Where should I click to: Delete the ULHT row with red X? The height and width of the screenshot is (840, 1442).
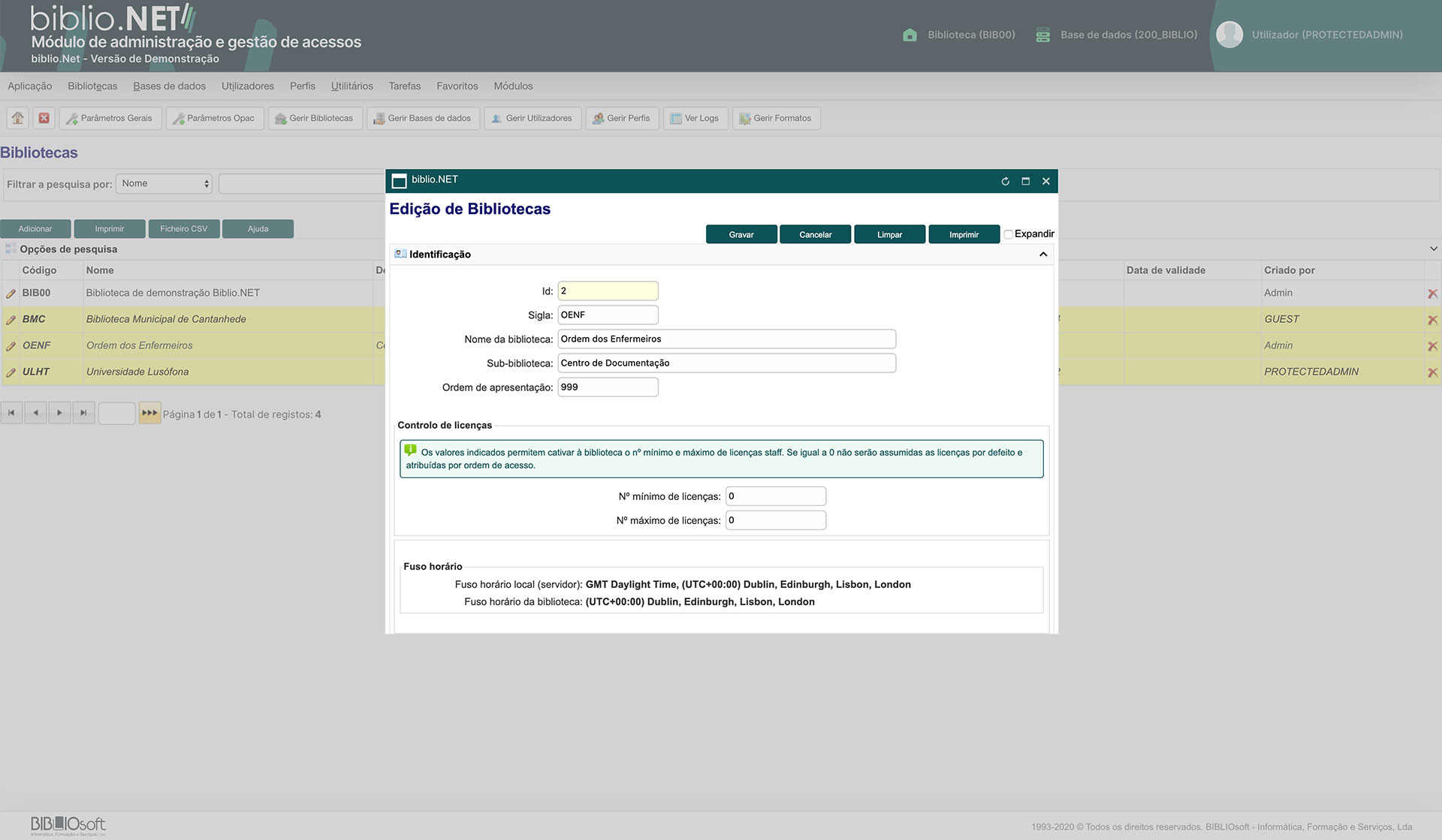click(1432, 372)
